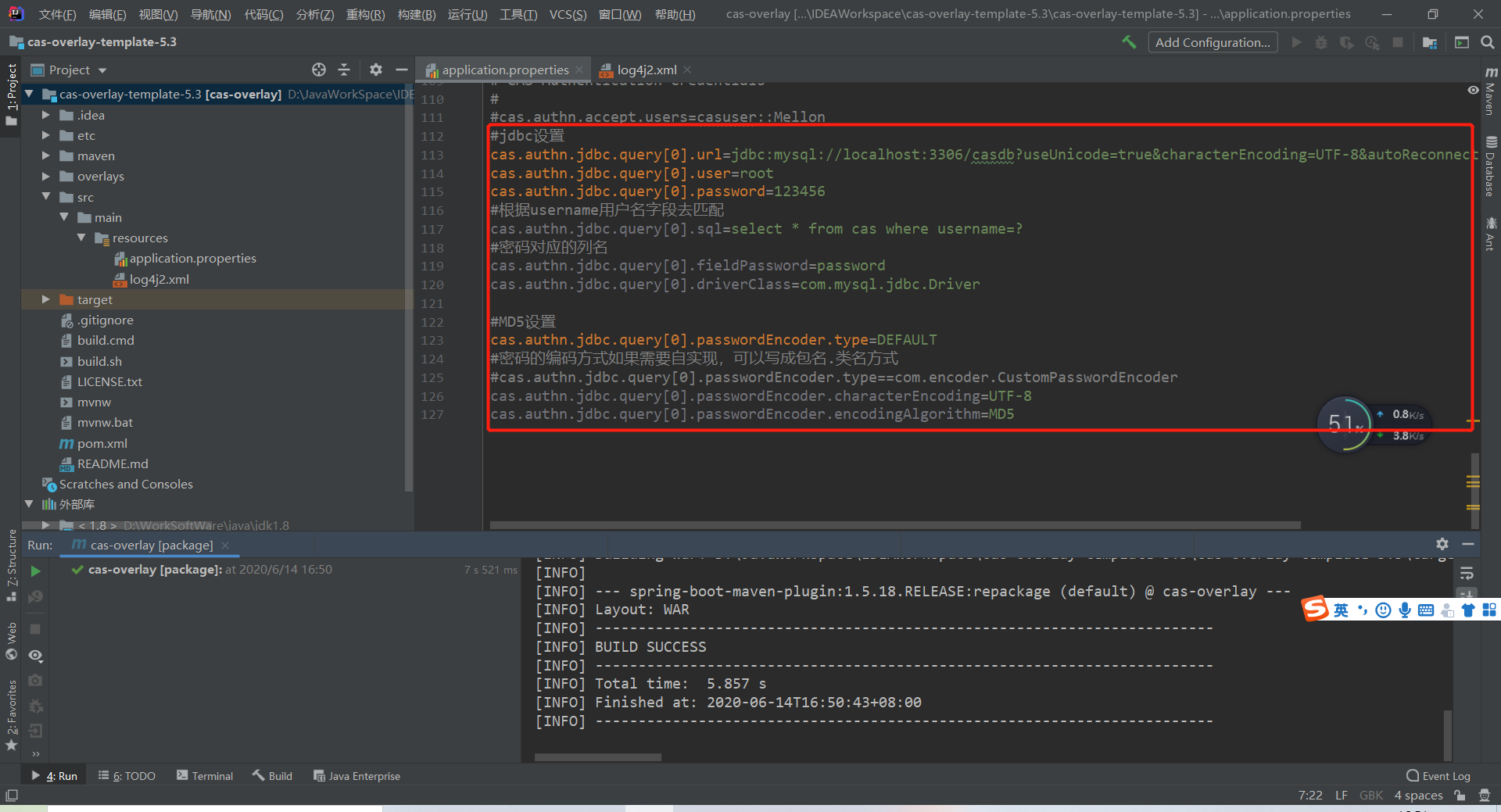This screenshot has width=1501, height=812.
Task: Open the Structure side tool window
Action: click(11, 564)
